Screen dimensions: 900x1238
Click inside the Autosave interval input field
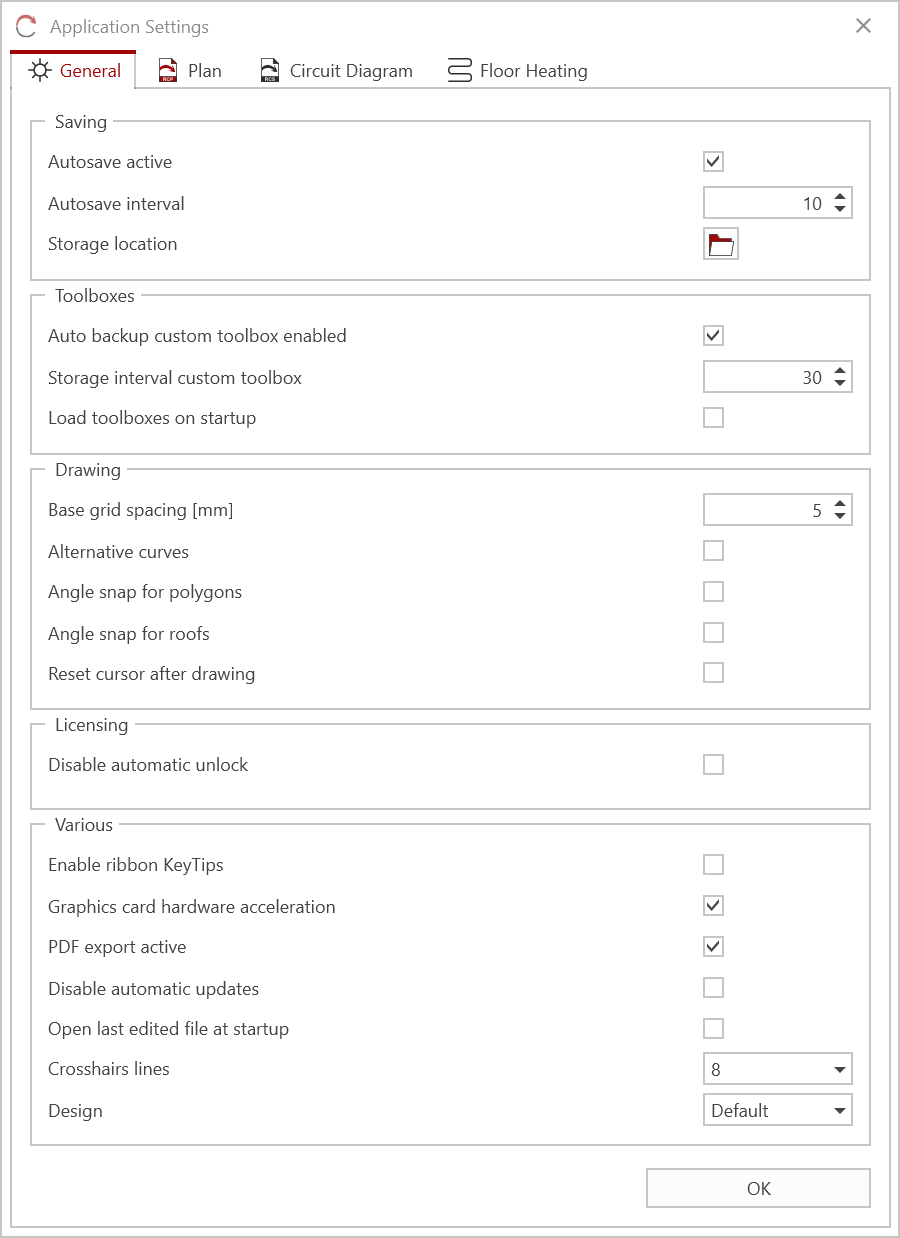click(770, 203)
